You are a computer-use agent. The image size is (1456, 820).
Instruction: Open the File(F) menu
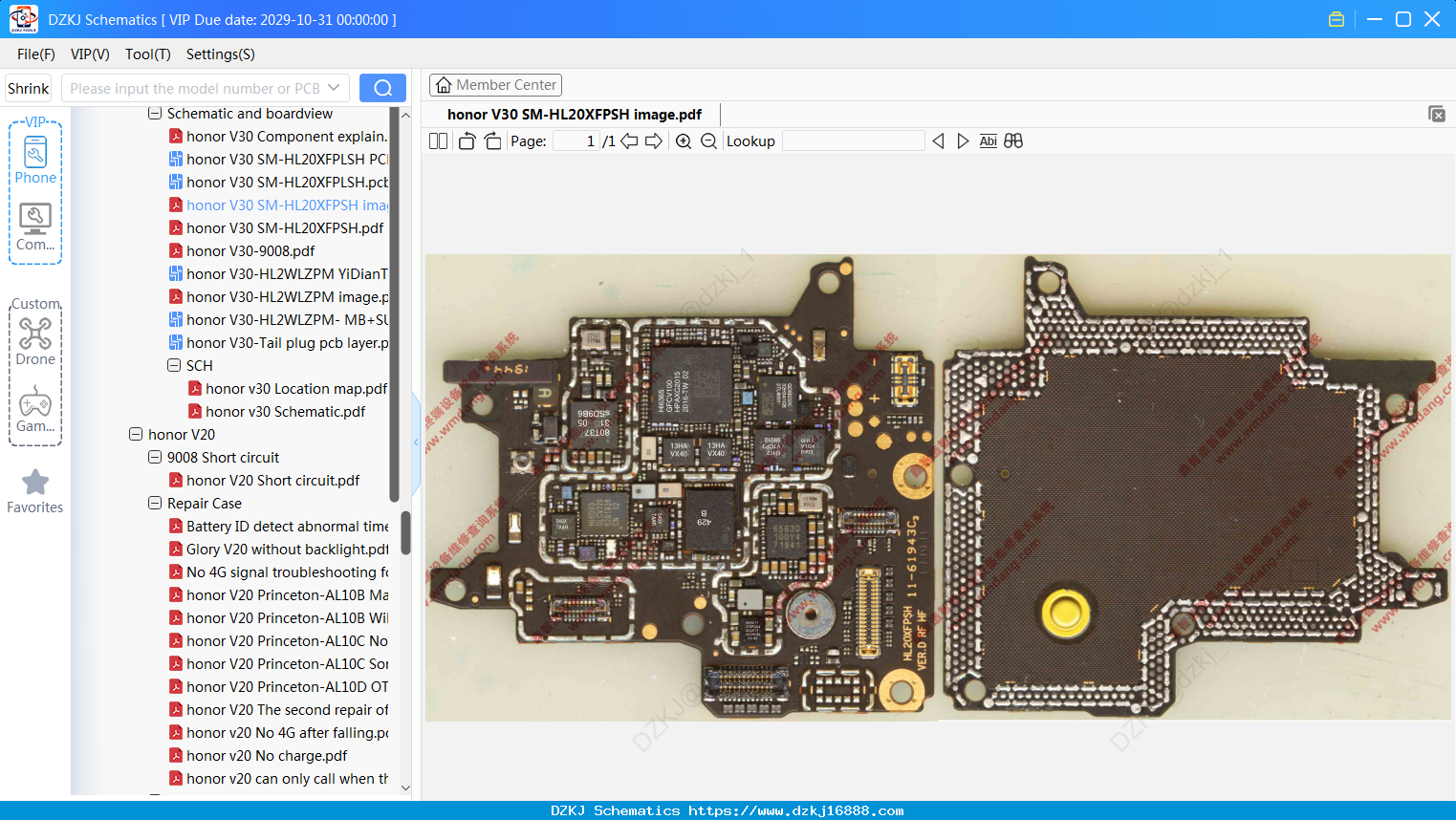click(x=36, y=54)
